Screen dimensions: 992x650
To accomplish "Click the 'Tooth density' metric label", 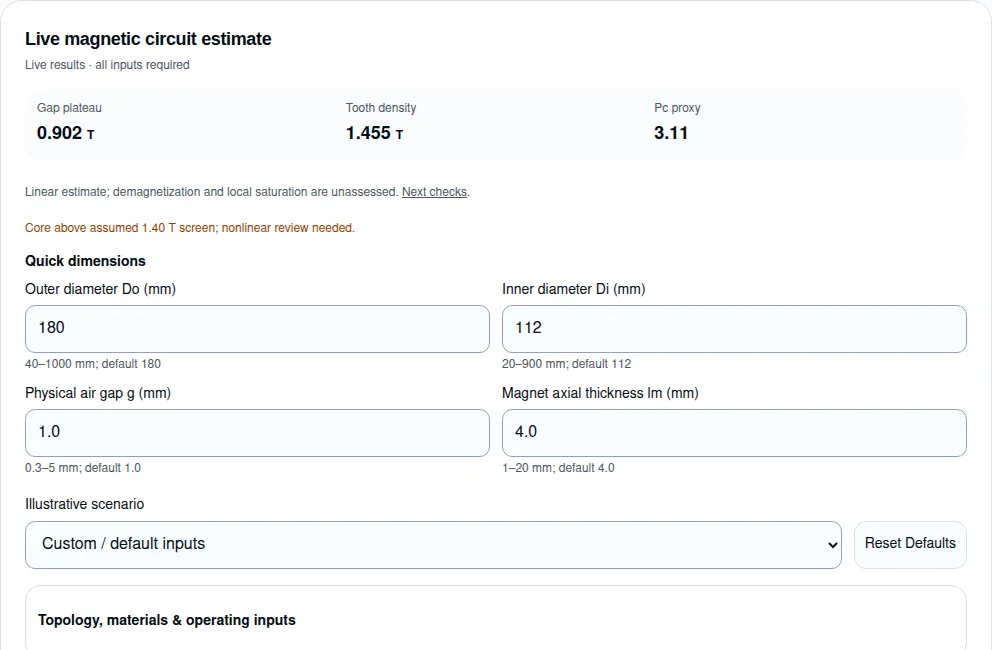I will (x=381, y=108).
